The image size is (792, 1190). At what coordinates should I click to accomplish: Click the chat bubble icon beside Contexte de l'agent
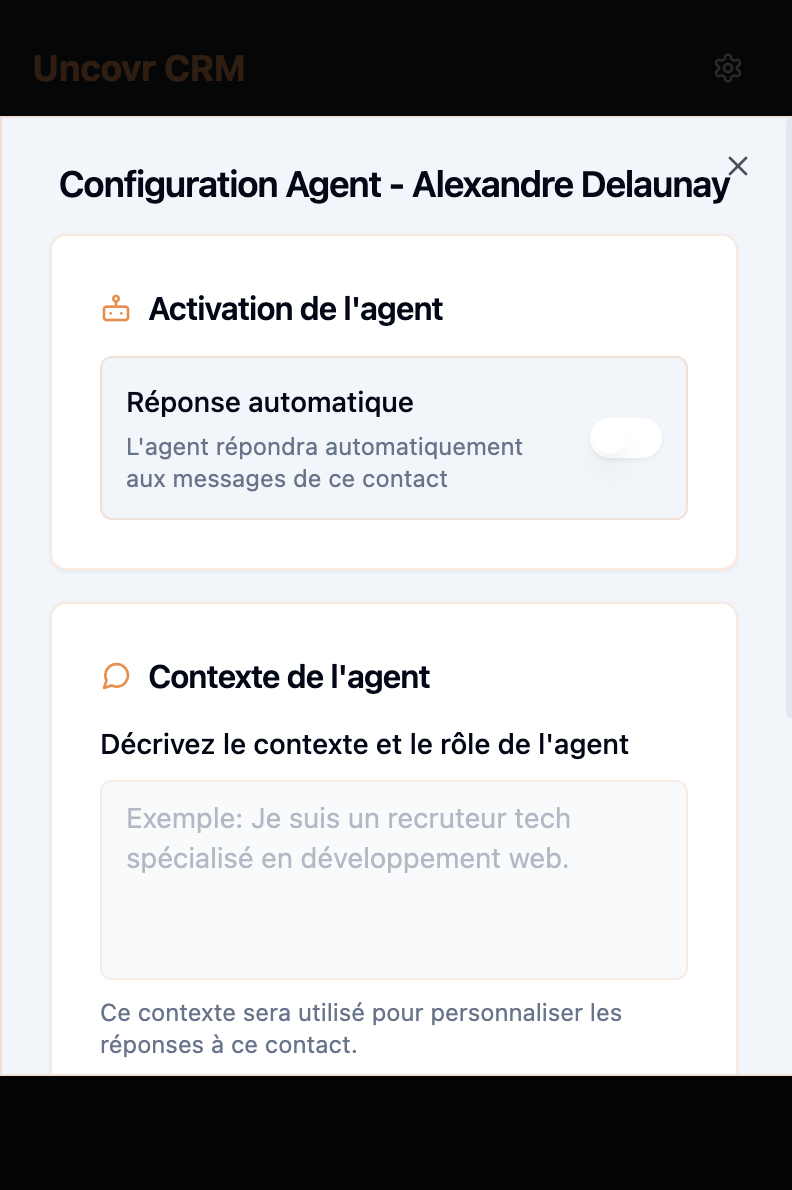[x=116, y=677]
